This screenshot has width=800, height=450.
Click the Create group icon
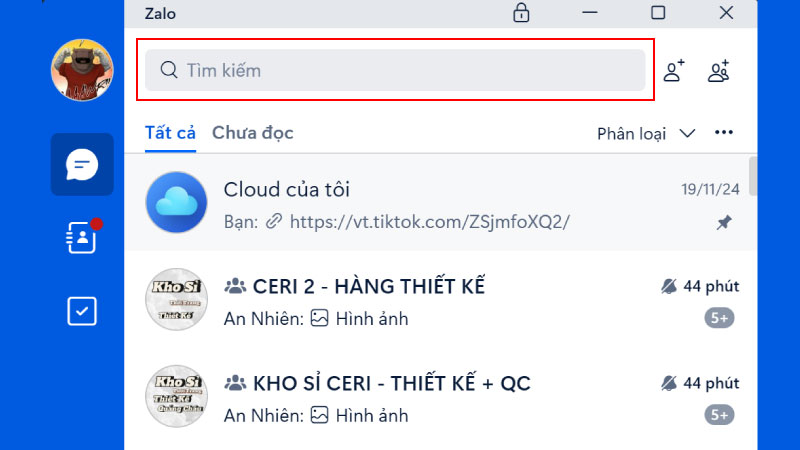tap(718, 70)
